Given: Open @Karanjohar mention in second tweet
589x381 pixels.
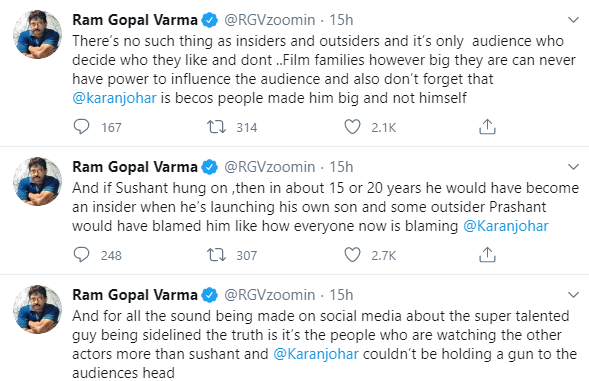Looking at the screenshot, I should [x=506, y=226].
